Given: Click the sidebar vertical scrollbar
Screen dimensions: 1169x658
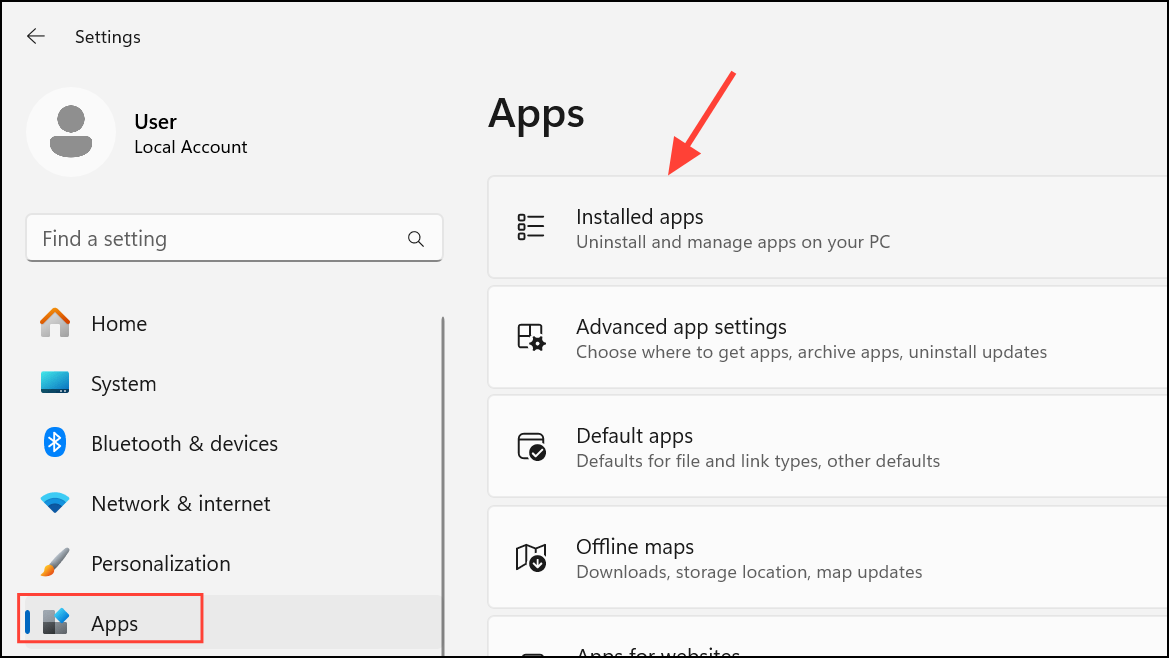Looking at the screenshot, I should tap(442, 480).
